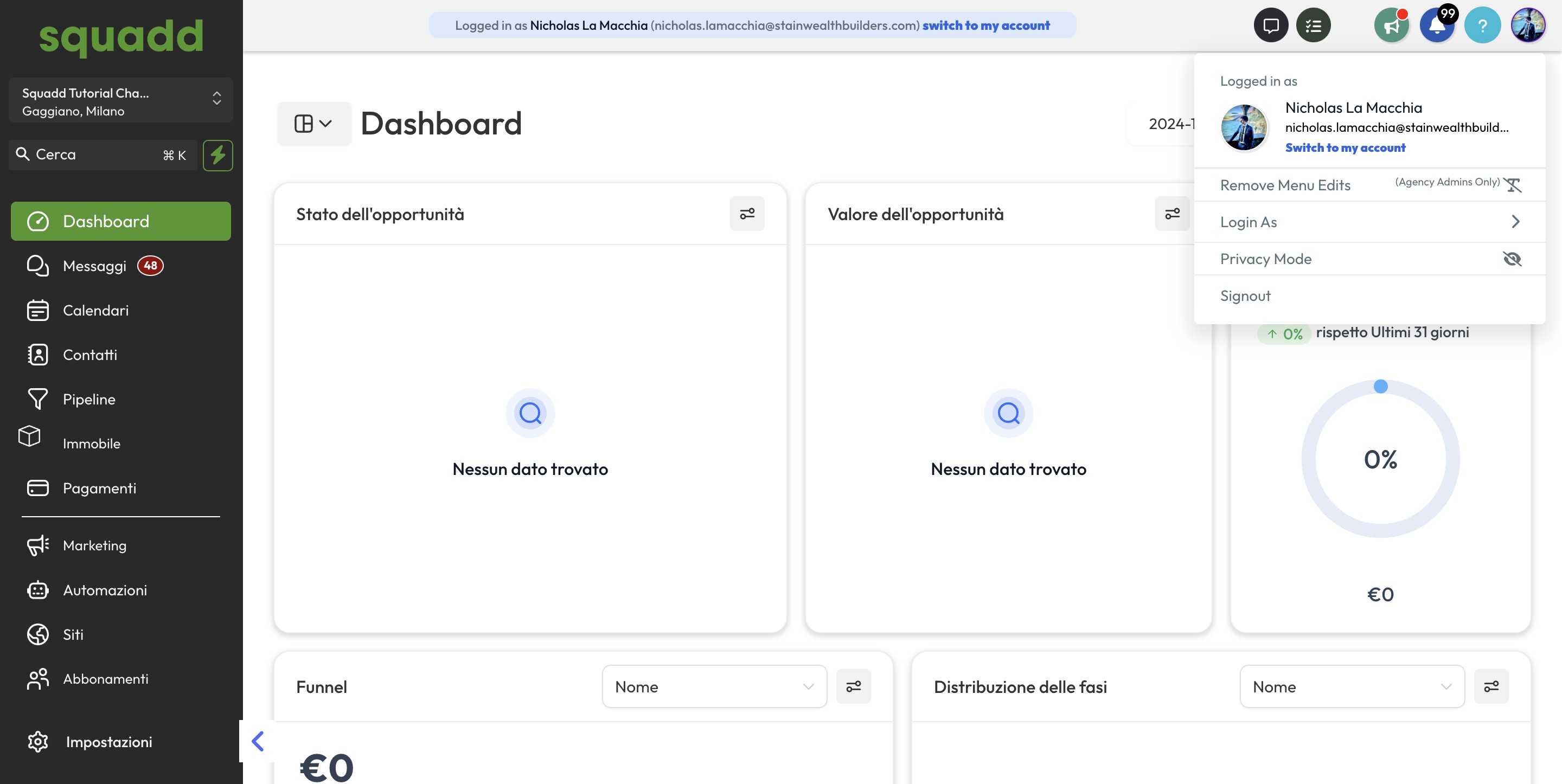Toggle Privacy Mode eye icon

point(1512,259)
